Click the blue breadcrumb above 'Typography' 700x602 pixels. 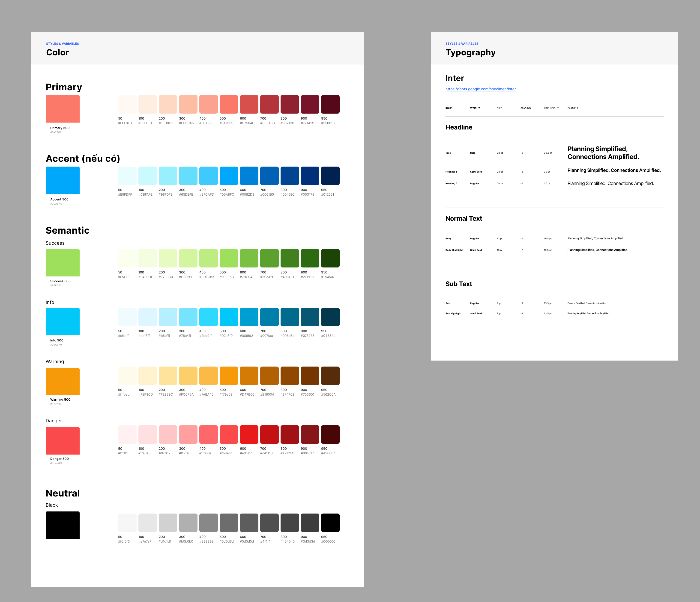462,43
